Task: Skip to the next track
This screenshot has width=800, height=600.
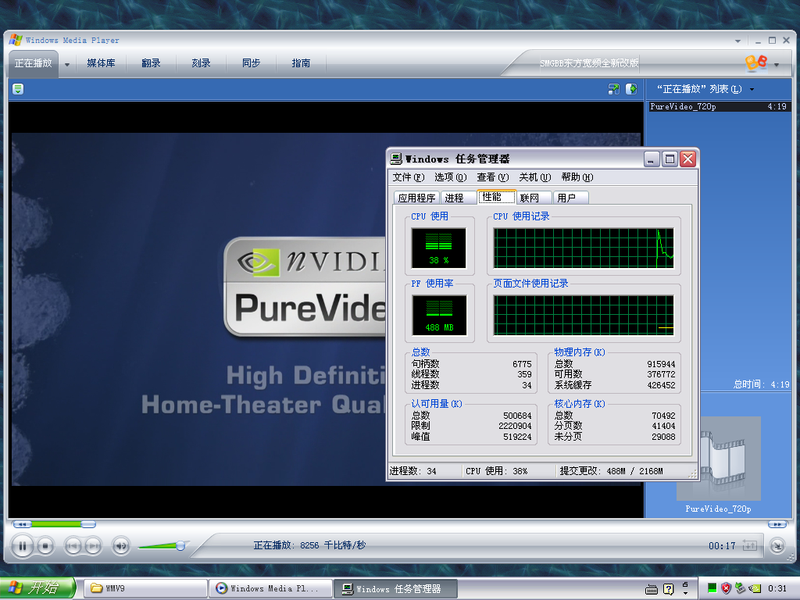Action: [93, 546]
